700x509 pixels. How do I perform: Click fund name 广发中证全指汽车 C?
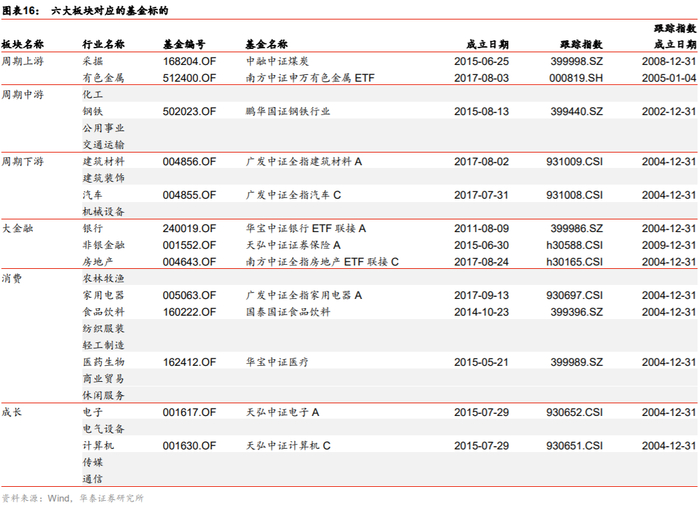[293, 195]
